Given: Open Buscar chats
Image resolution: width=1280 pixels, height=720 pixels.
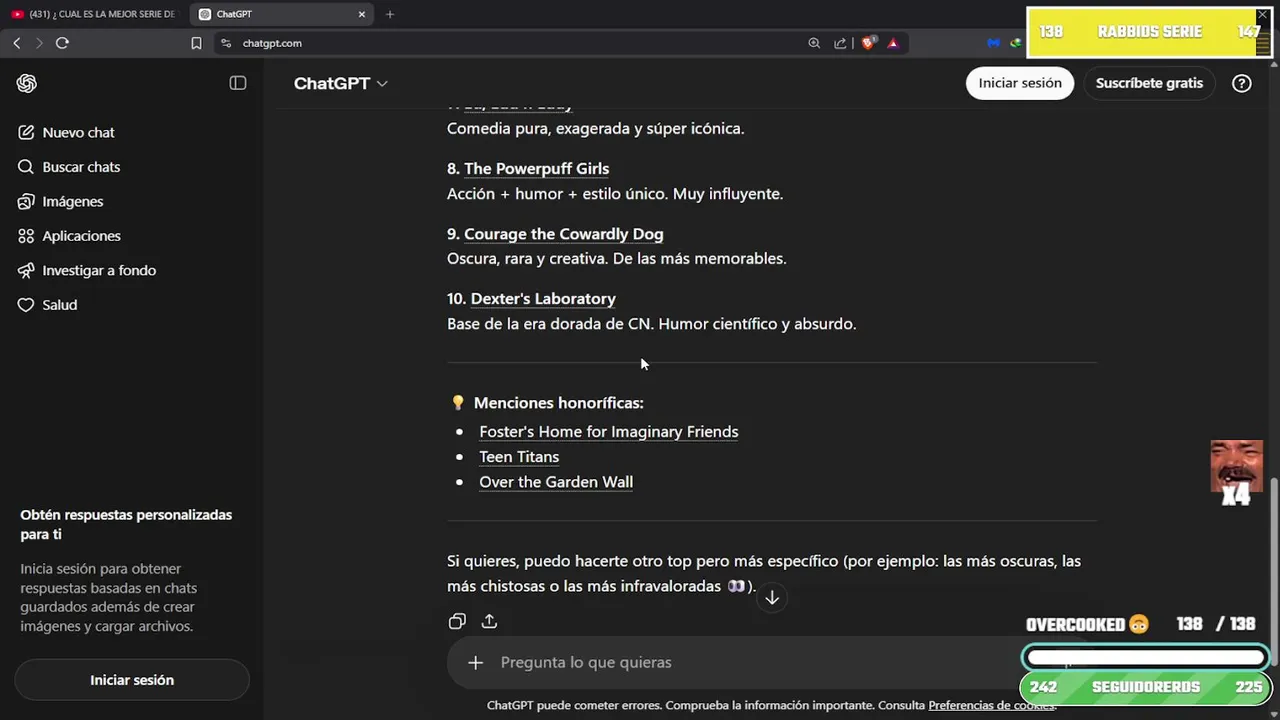Looking at the screenshot, I should pos(81,167).
